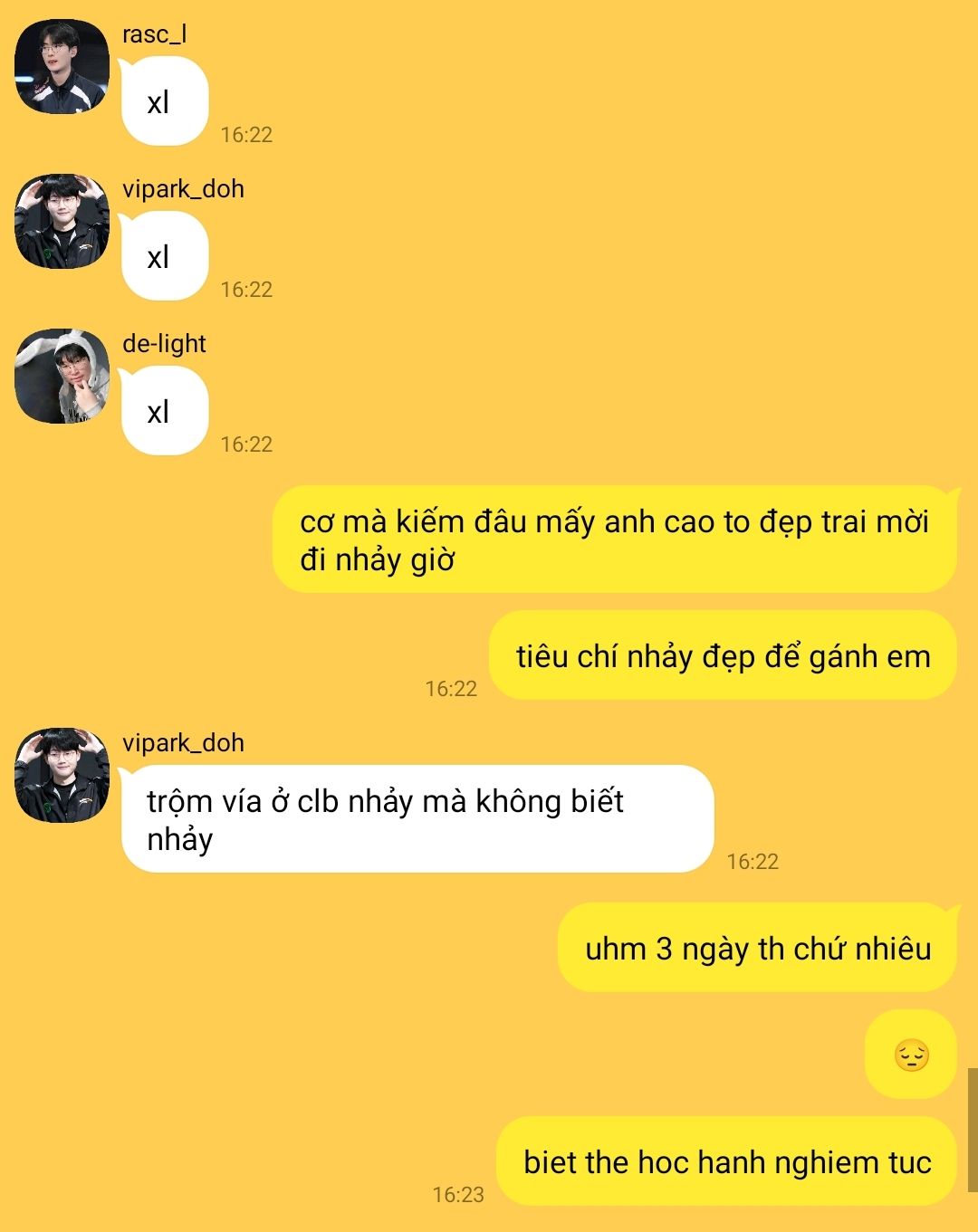The width and height of the screenshot is (978, 1232).
Task: Select de-light's 'xl' message bubble
Action: (165, 411)
